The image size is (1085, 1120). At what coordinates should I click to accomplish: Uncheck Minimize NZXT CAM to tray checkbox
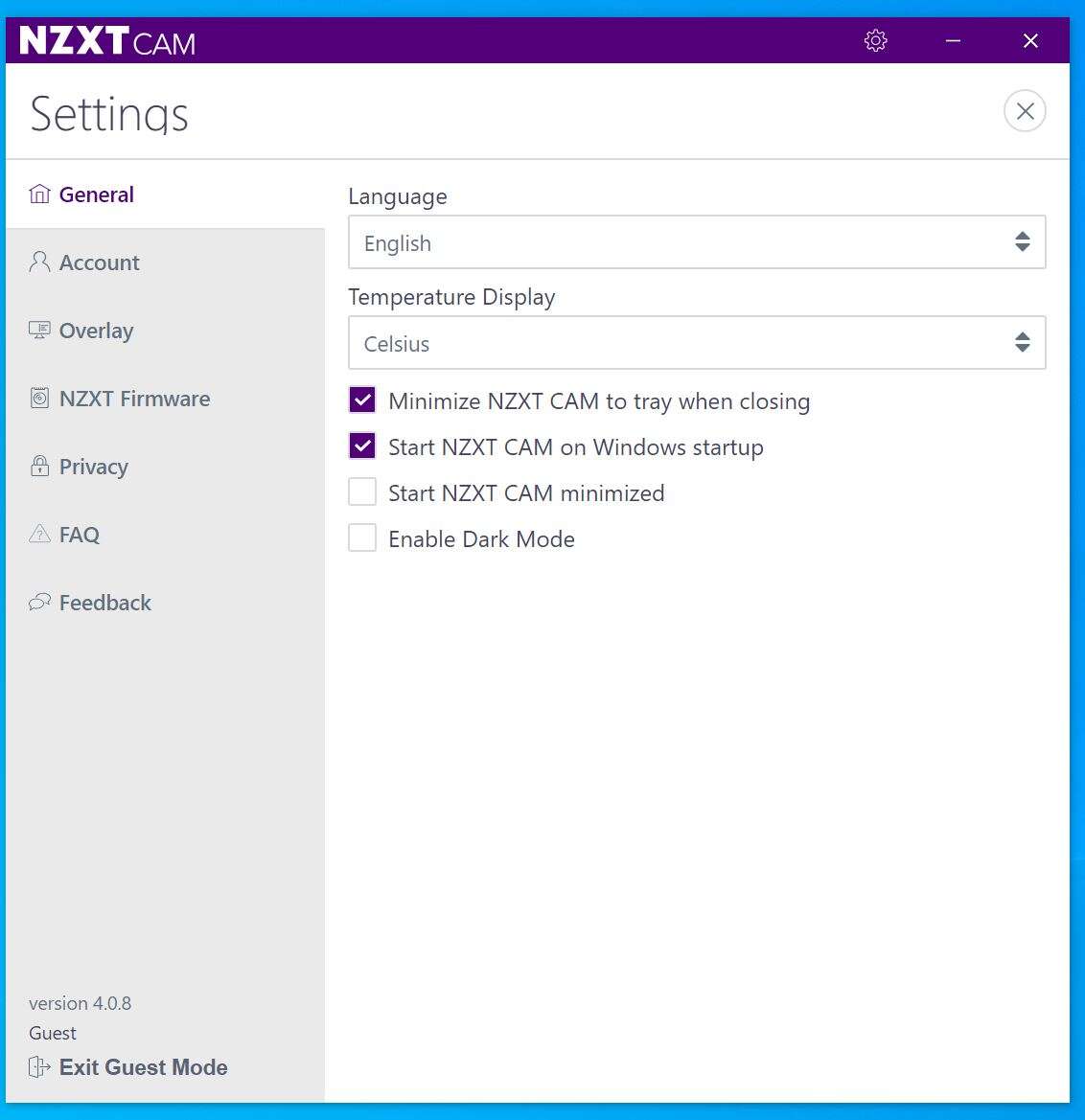362,400
